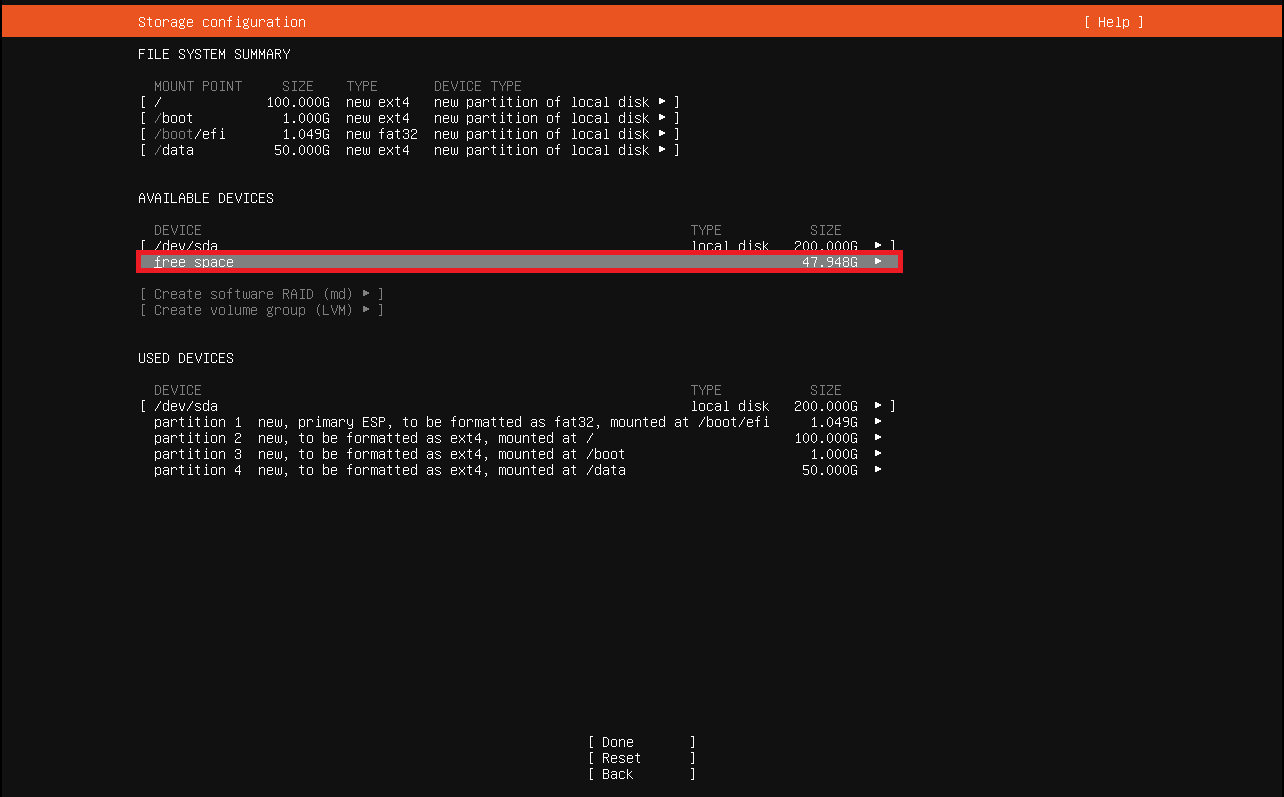Expand arrow for /data mount row

tap(662, 150)
